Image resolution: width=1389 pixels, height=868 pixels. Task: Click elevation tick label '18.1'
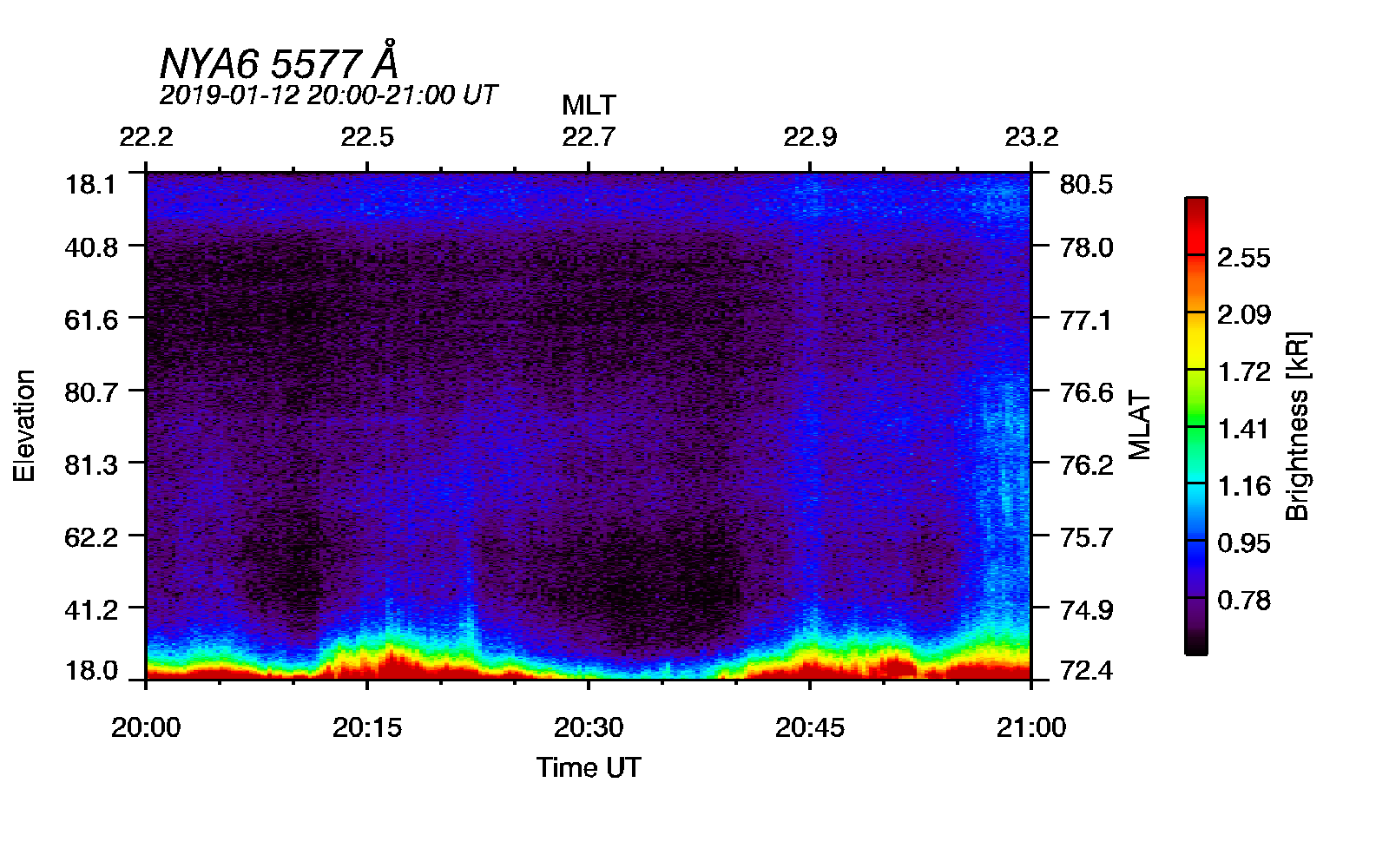[91, 184]
